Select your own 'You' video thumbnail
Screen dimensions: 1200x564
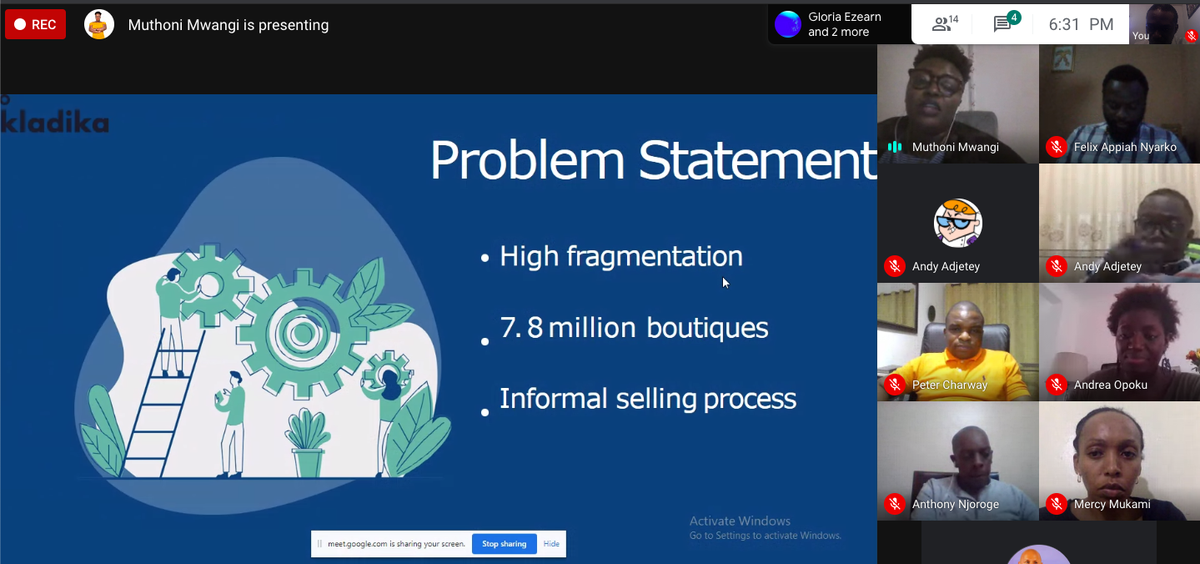click(1164, 24)
